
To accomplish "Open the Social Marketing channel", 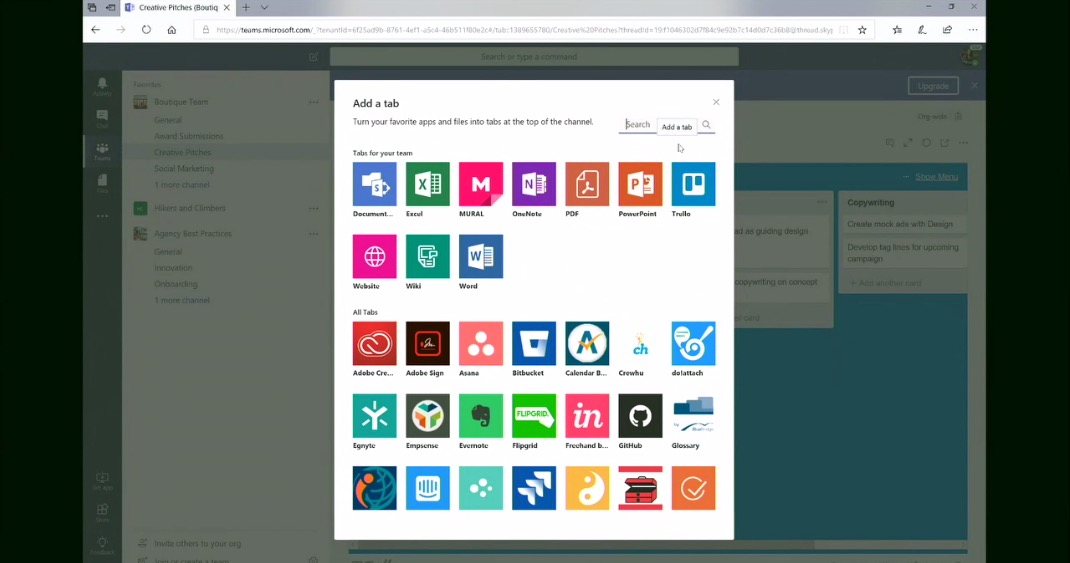I will point(184,169).
